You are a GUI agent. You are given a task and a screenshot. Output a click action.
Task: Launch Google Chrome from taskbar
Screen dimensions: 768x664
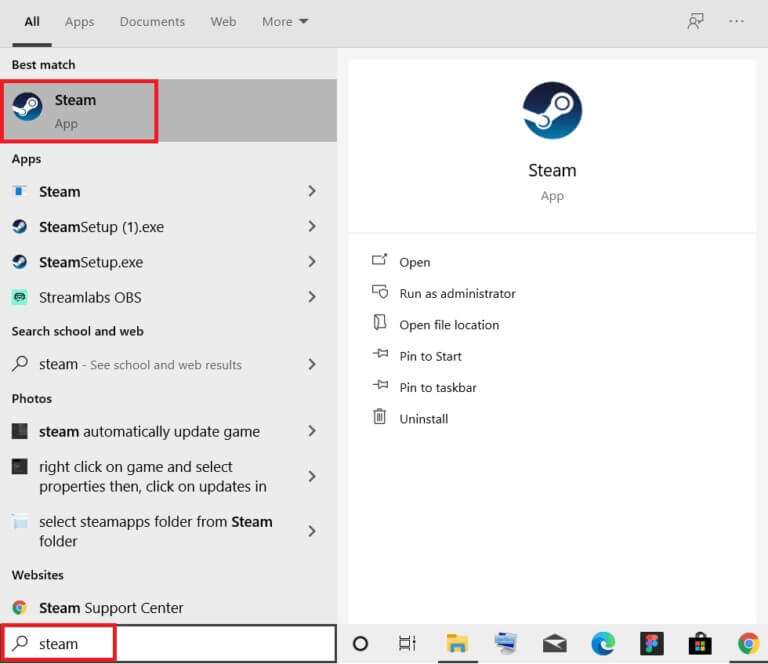pos(749,643)
